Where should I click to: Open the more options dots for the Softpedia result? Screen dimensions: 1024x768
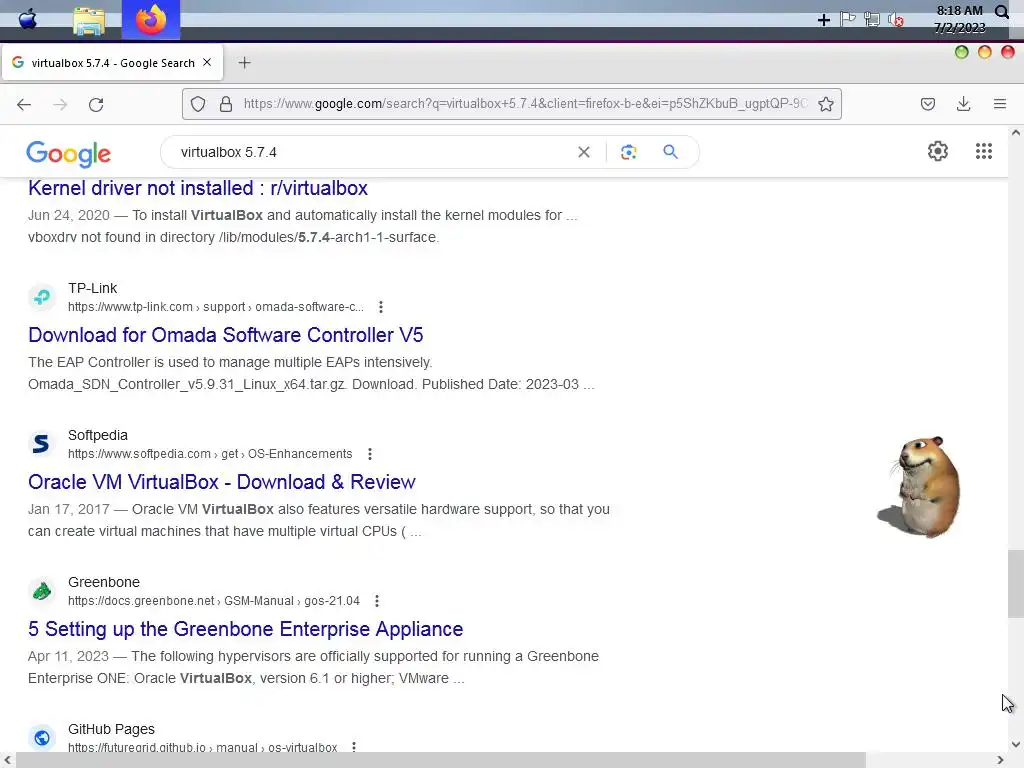[x=370, y=454]
